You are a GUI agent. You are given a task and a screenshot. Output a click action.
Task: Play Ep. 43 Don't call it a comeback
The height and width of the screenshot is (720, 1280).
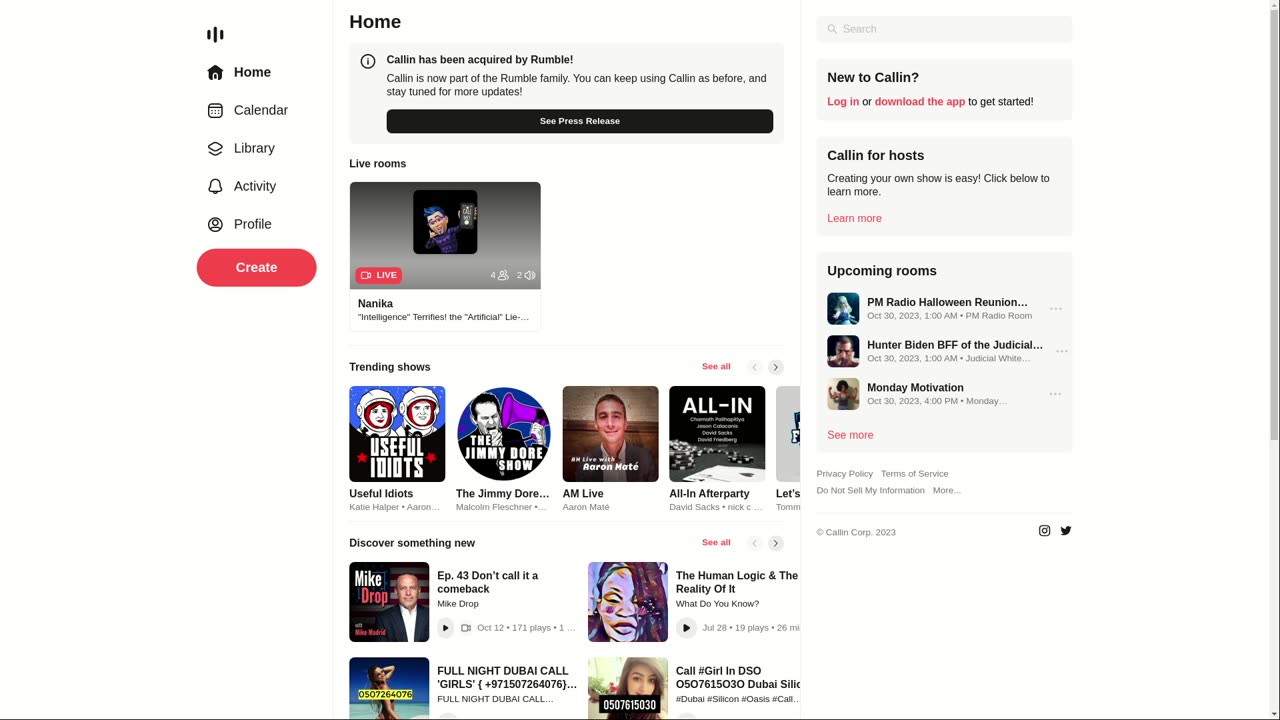click(446, 628)
